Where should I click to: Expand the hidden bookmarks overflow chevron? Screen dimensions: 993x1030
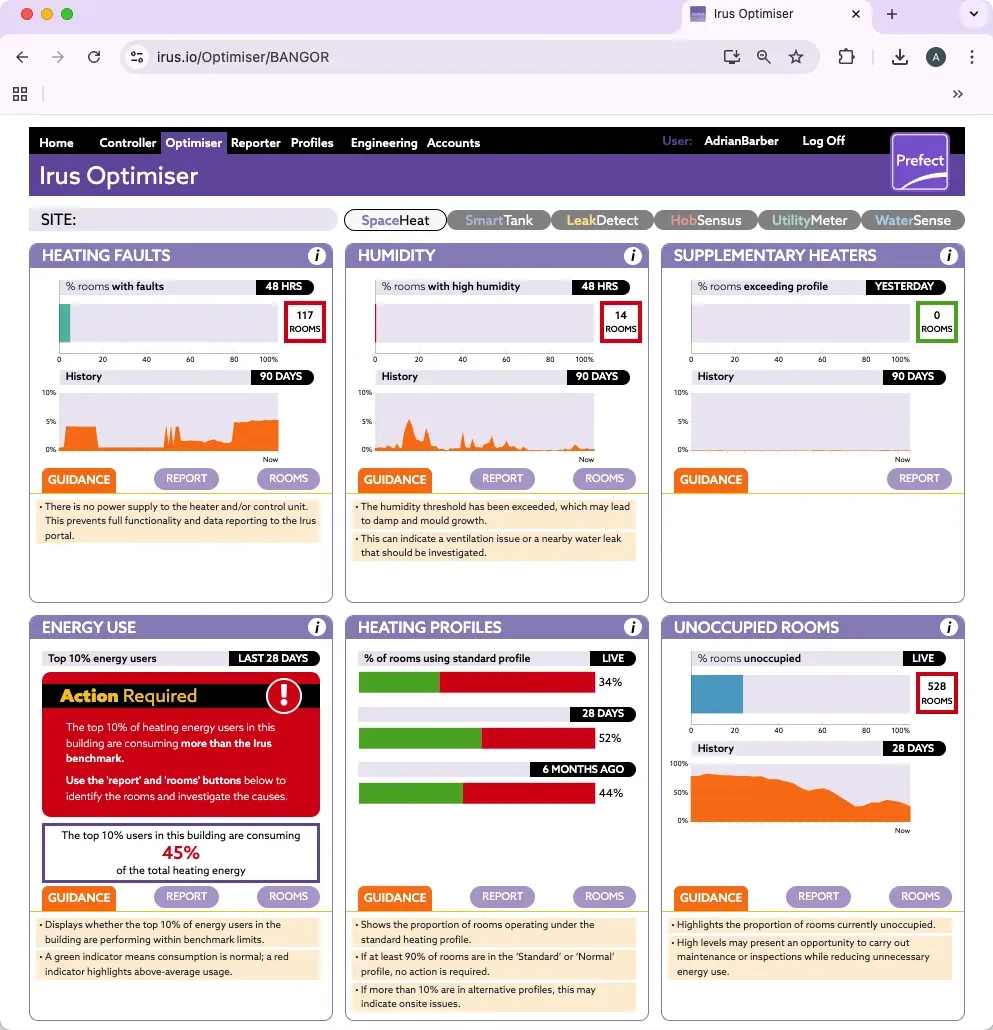[x=957, y=94]
